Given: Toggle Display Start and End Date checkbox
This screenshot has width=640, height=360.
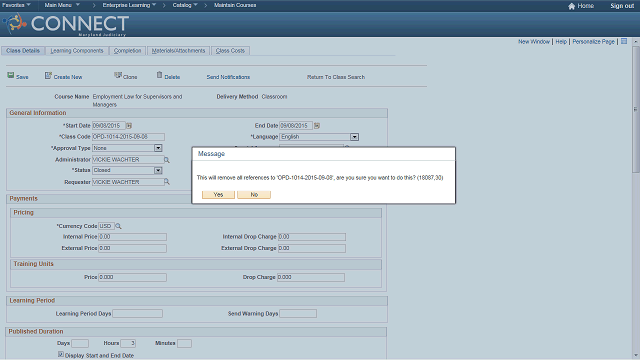Looking at the screenshot, I should (x=61, y=355).
